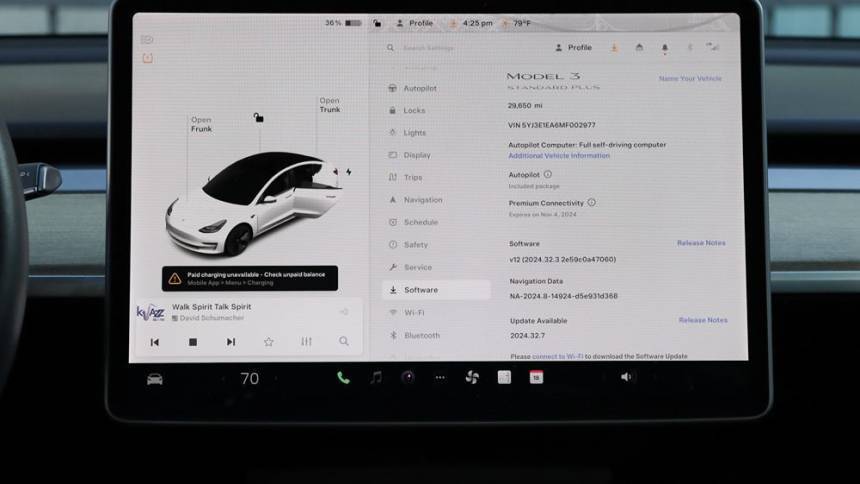Tap the white Model 3 car image
Screen dimensions: 860x484
[254, 204]
